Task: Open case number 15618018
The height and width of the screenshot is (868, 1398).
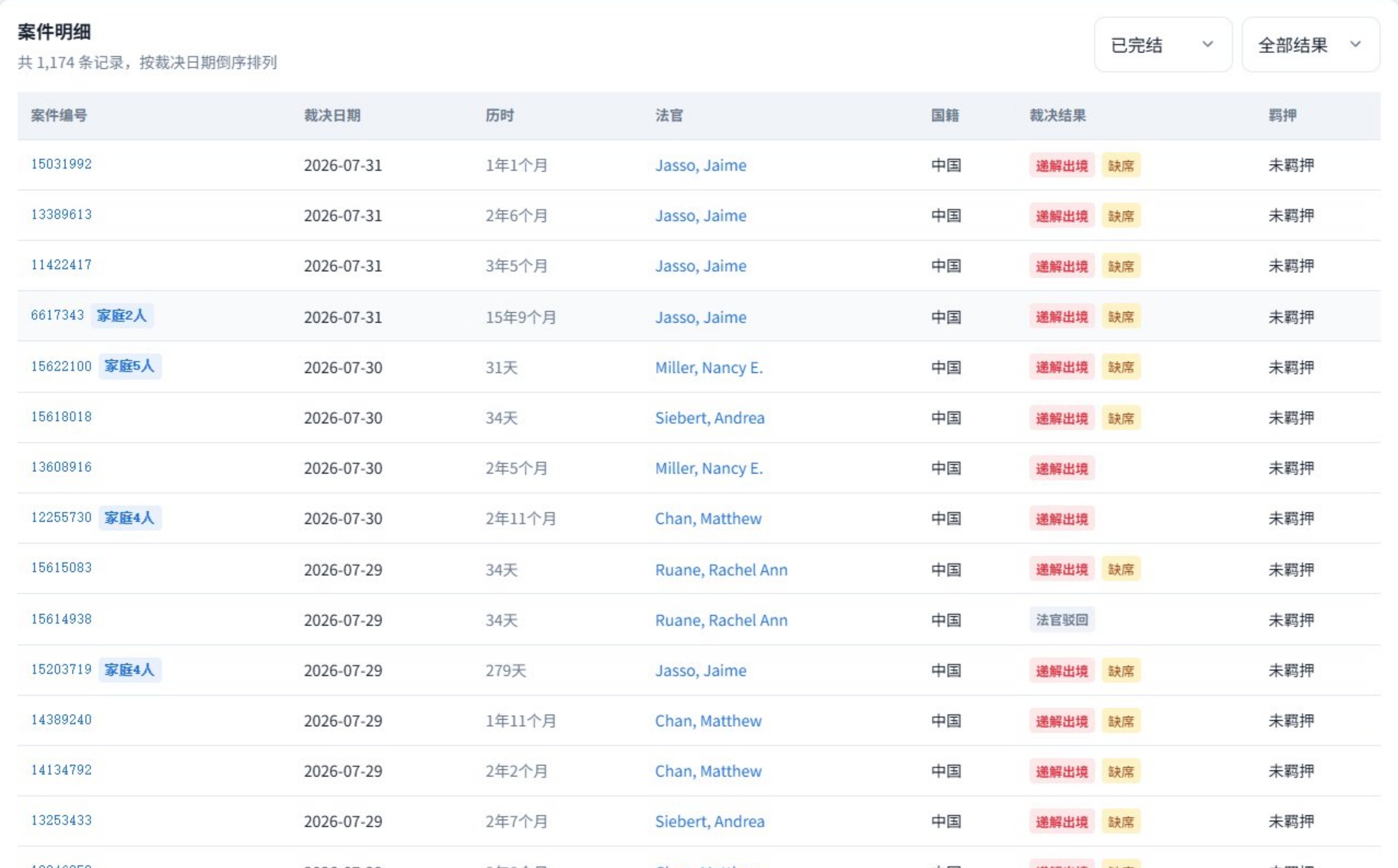Action: click(x=62, y=417)
